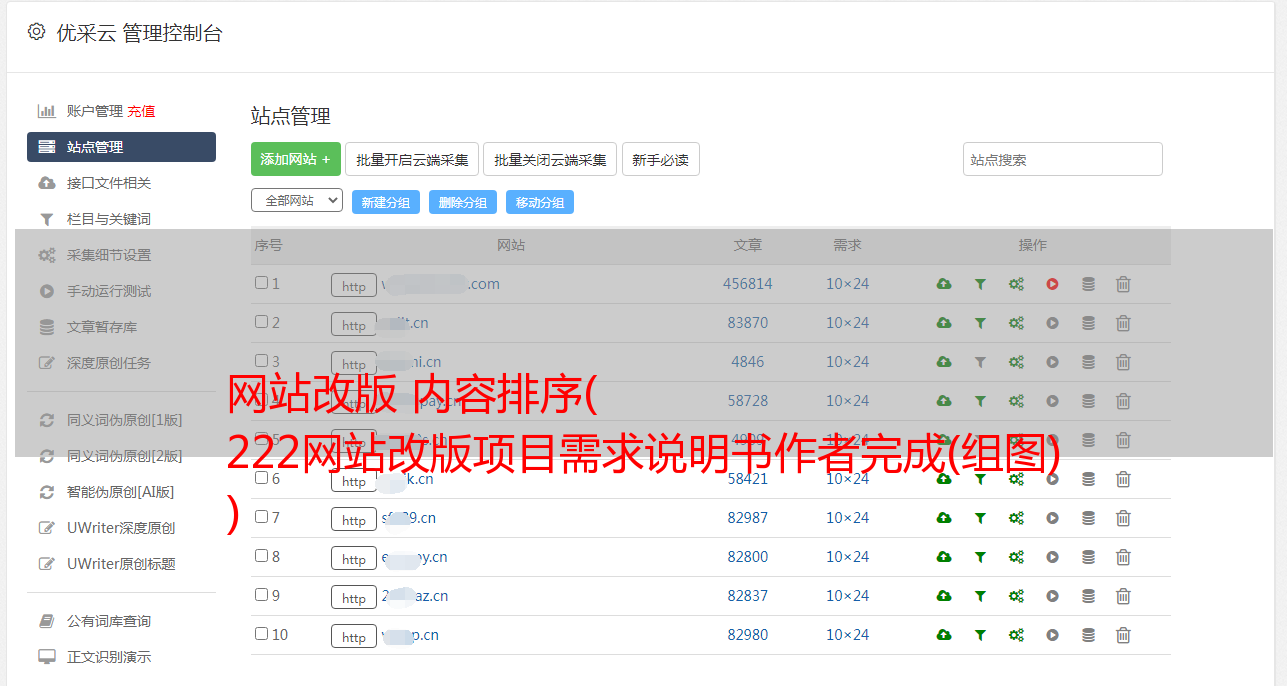Open 公有词库查询 in the sidebar
This screenshot has width=1287, height=686.
point(109,621)
